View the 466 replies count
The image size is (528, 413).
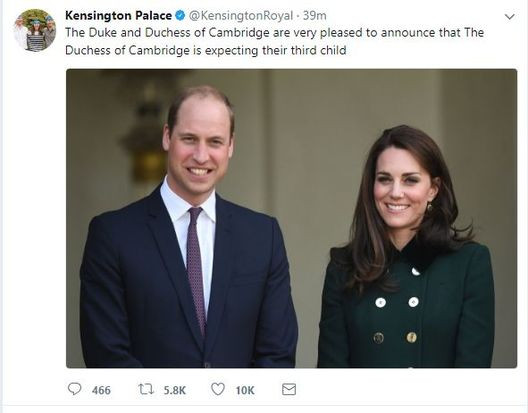(101, 390)
